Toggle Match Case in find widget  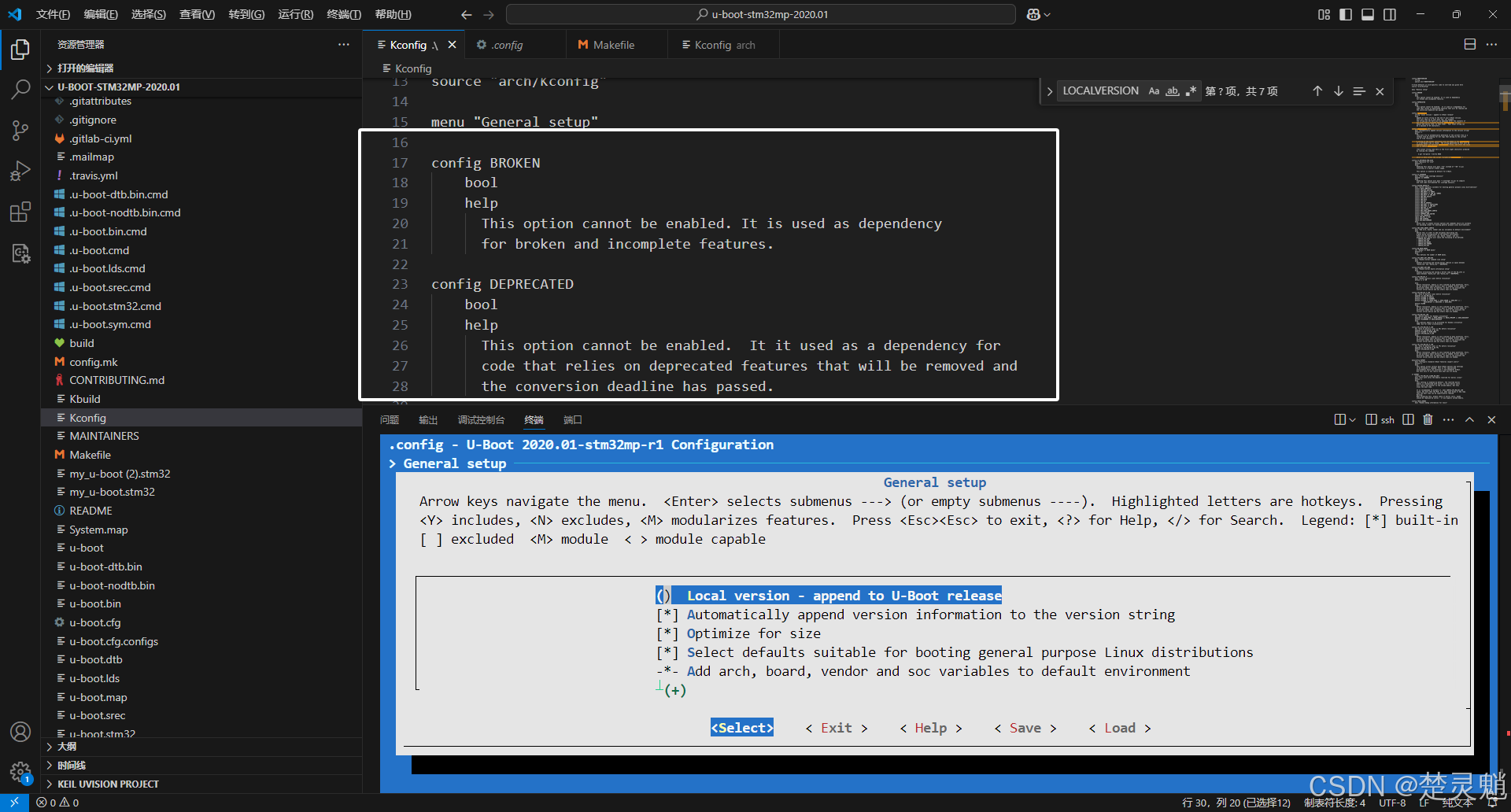[1154, 91]
